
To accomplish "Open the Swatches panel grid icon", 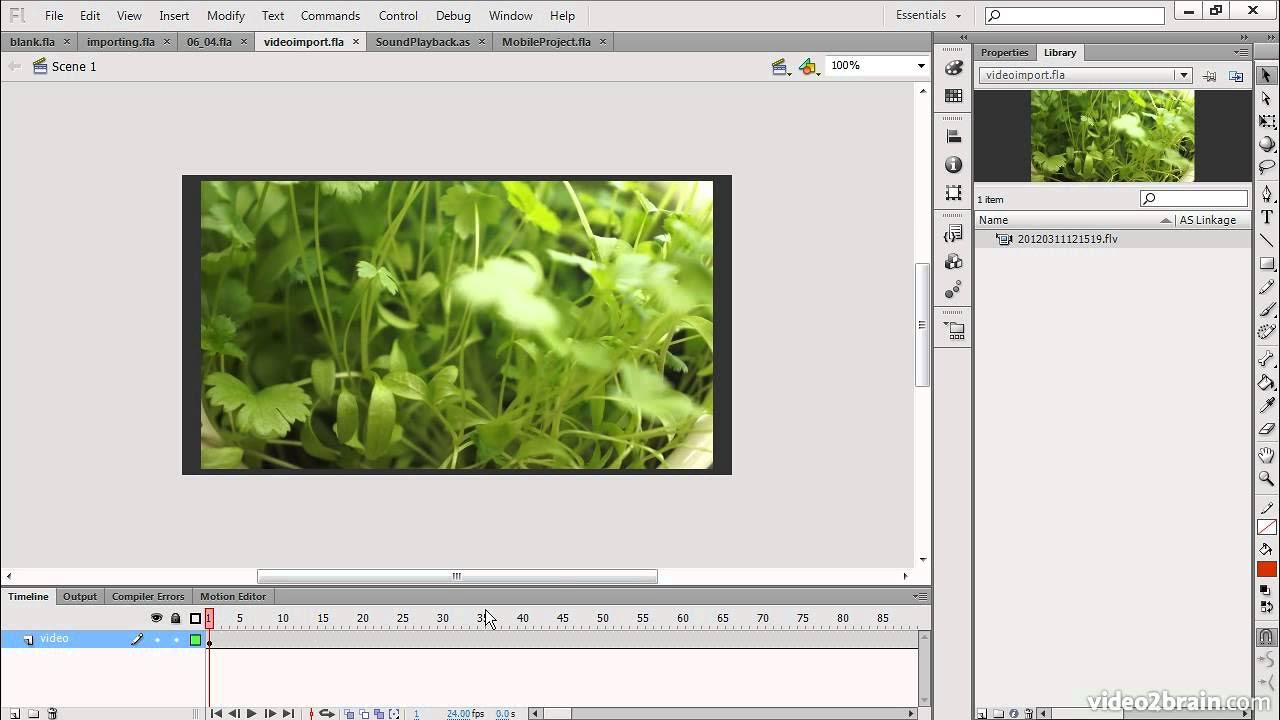I will (954, 96).
